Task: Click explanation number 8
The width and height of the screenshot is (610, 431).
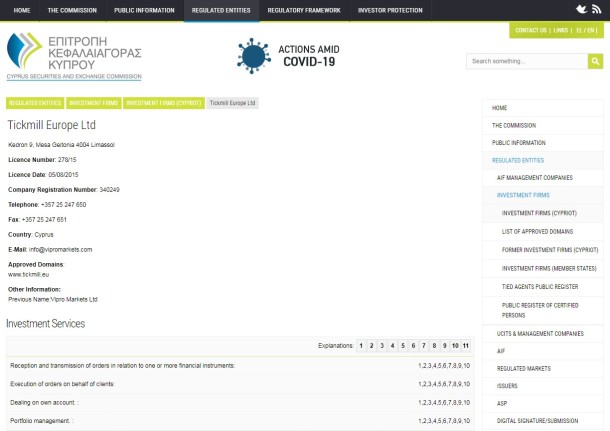Action: 434,345
